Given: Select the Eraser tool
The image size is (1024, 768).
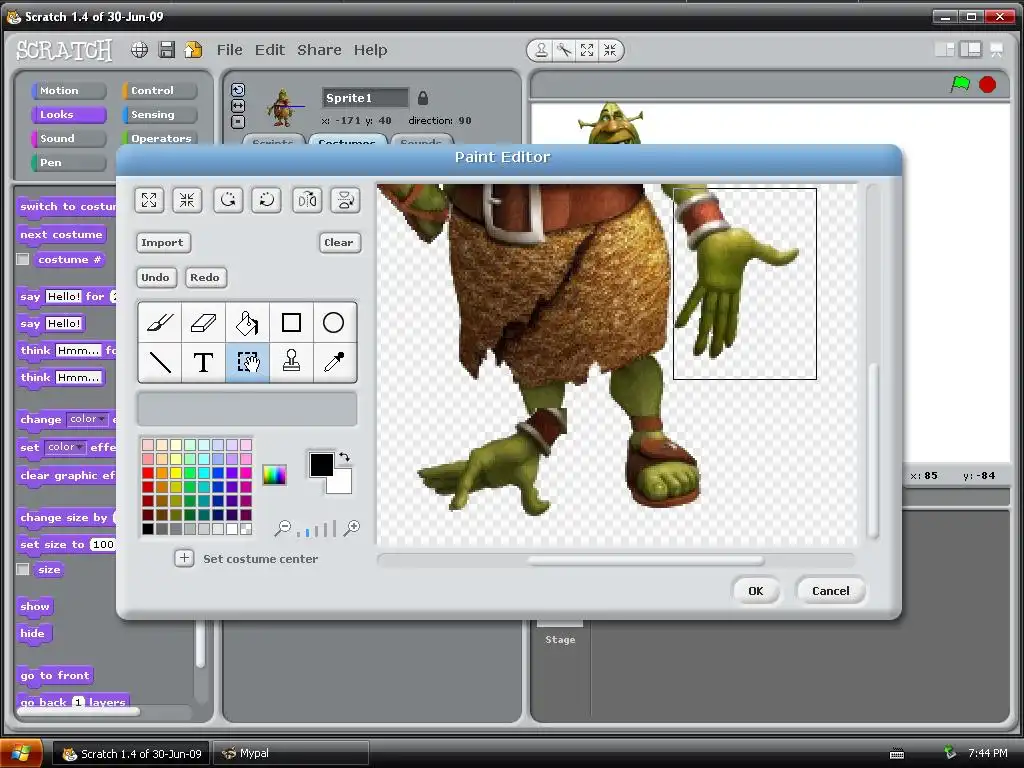Looking at the screenshot, I should [203, 322].
